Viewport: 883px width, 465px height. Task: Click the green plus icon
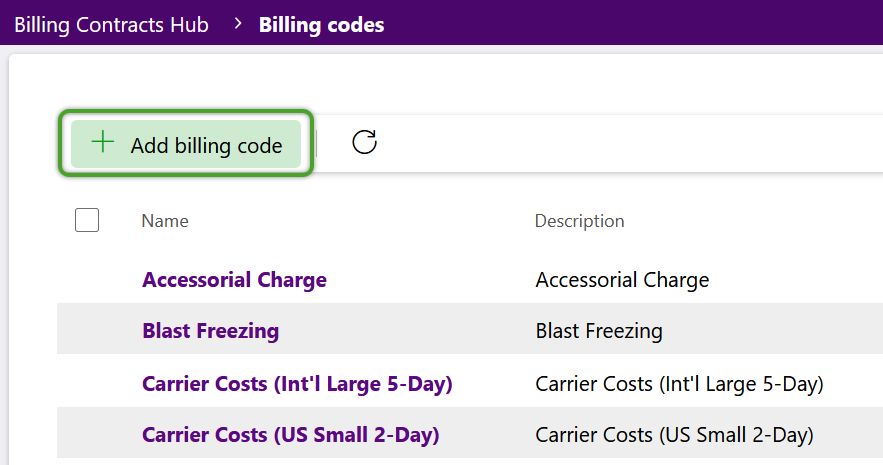point(103,142)
